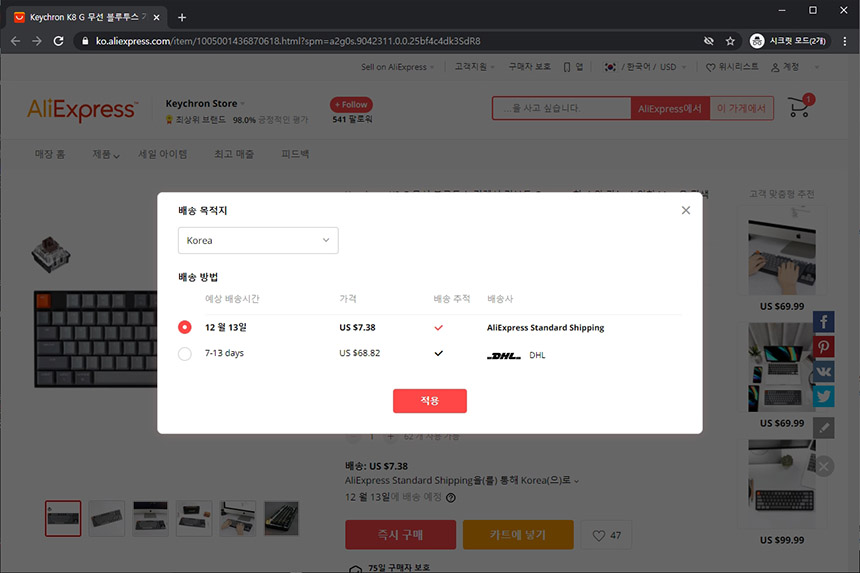This screenshot has height=573, width=860.
Task: Open Sell on AliExpress dropdown
Action: point(398,67)
